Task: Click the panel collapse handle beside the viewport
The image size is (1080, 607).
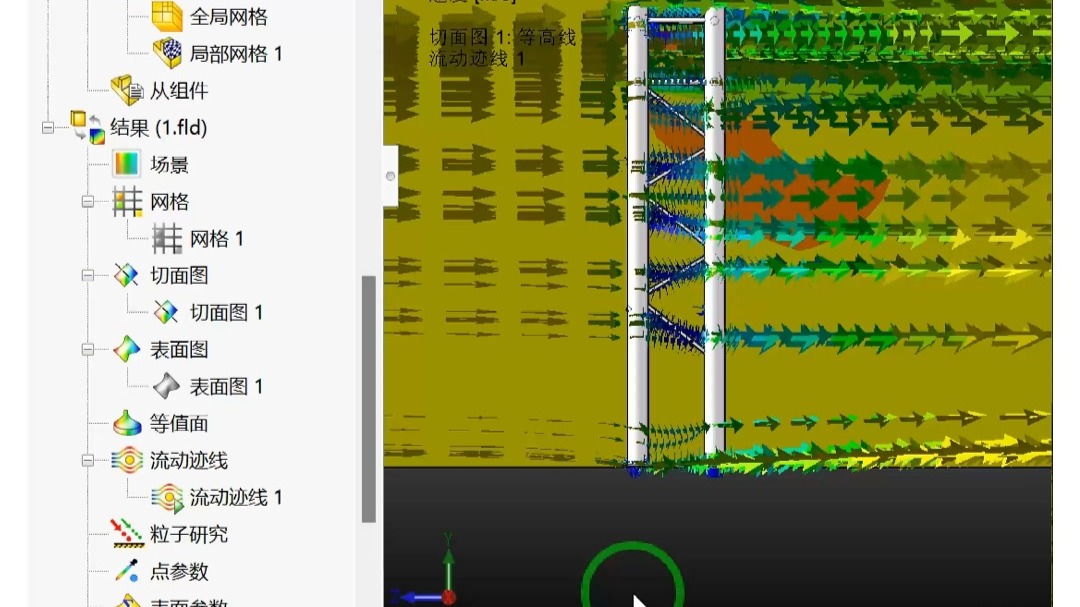Action: click(391, 176)
